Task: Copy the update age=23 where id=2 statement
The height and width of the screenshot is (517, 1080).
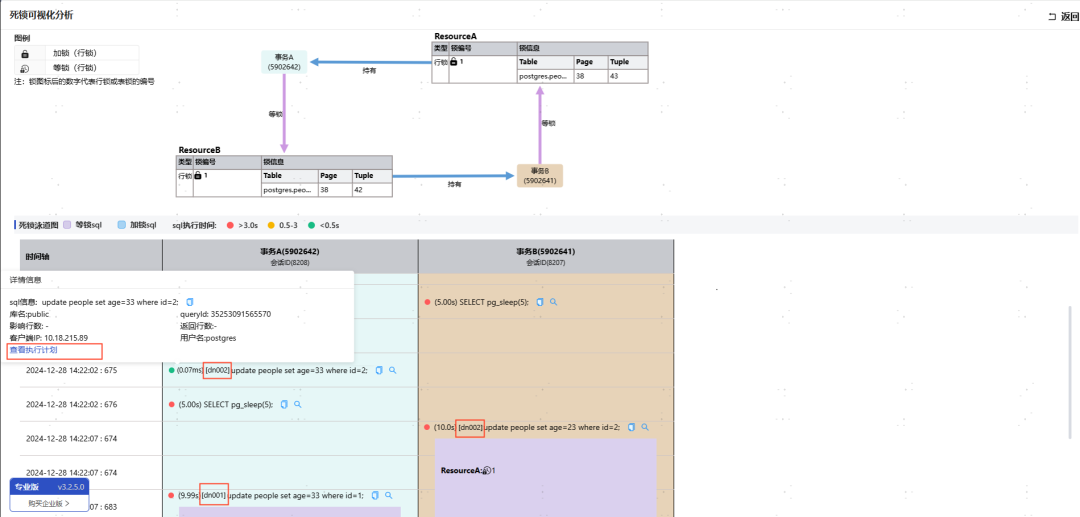Action: pyautogui.click(x=631, y=427)
